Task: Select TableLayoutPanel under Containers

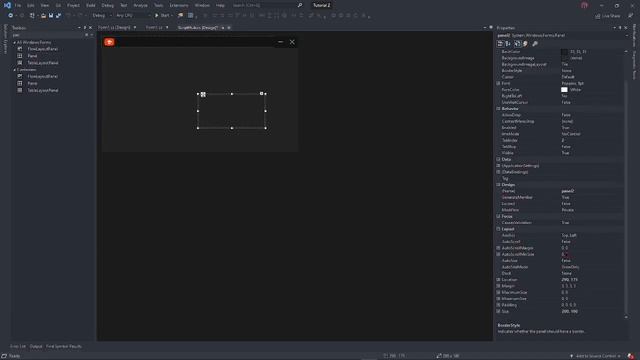Action: point(43,90)
